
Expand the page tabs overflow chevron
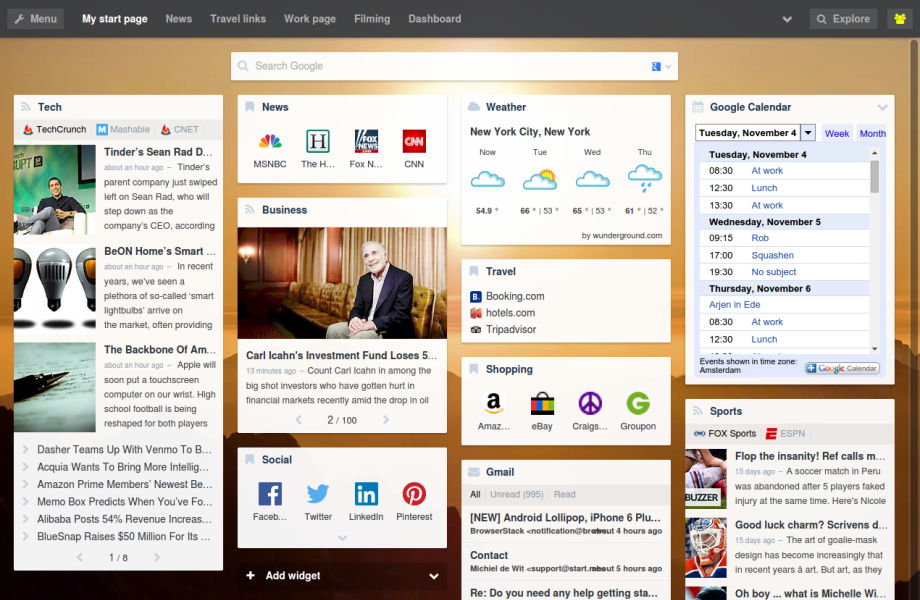click(787, 19)
